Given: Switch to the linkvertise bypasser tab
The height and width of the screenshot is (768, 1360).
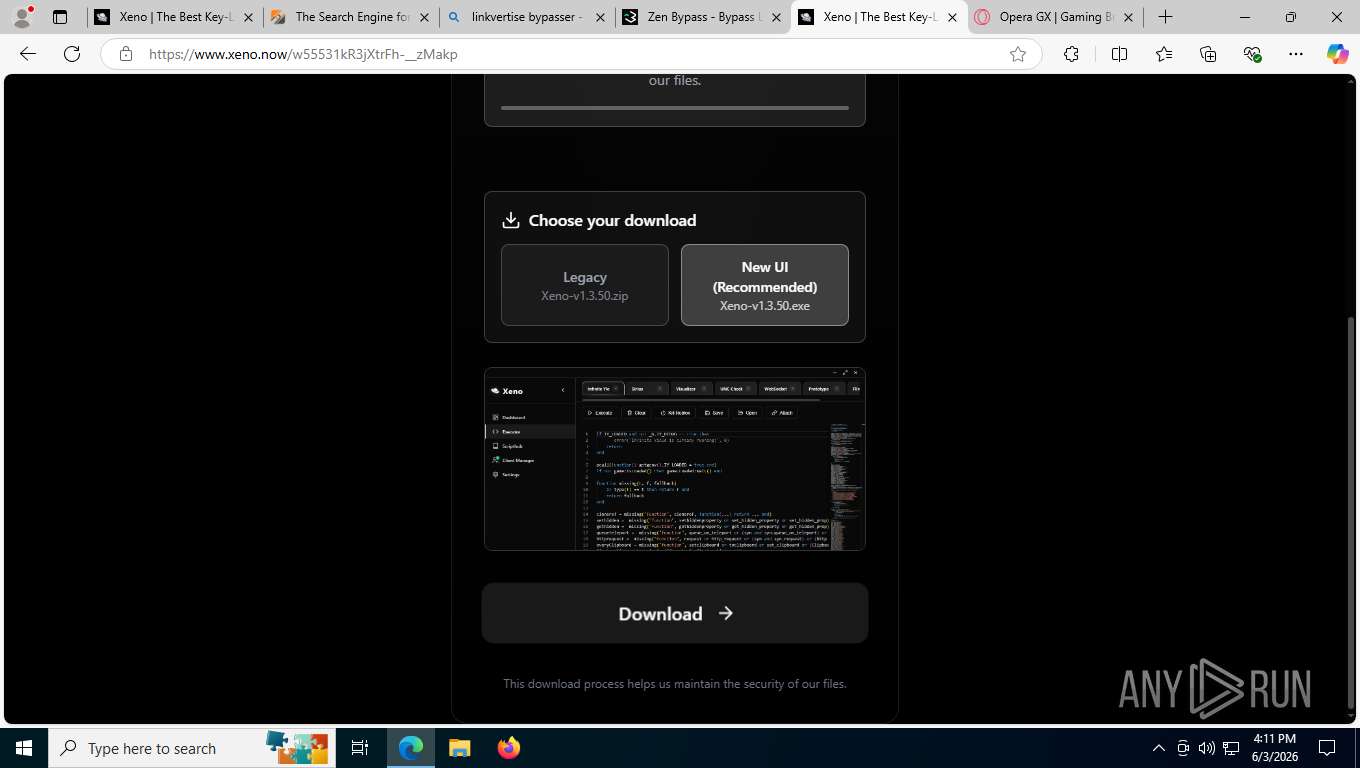Looking at the screenshot, I should click(x=527, y=17).
